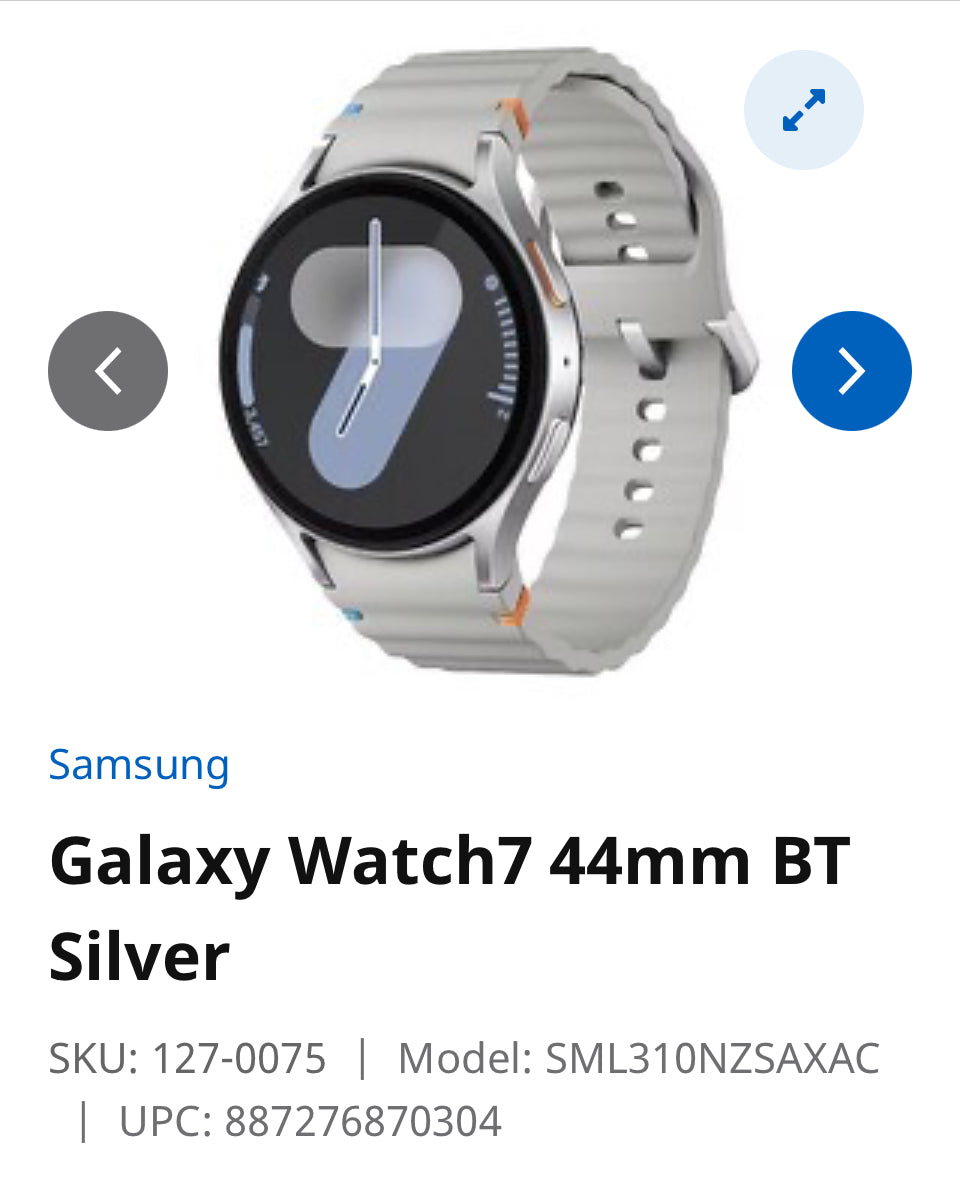Select the Galaxy Watch7 44mm BT title
Viewport: 960px width, 1194px height.
click(449, 863)
